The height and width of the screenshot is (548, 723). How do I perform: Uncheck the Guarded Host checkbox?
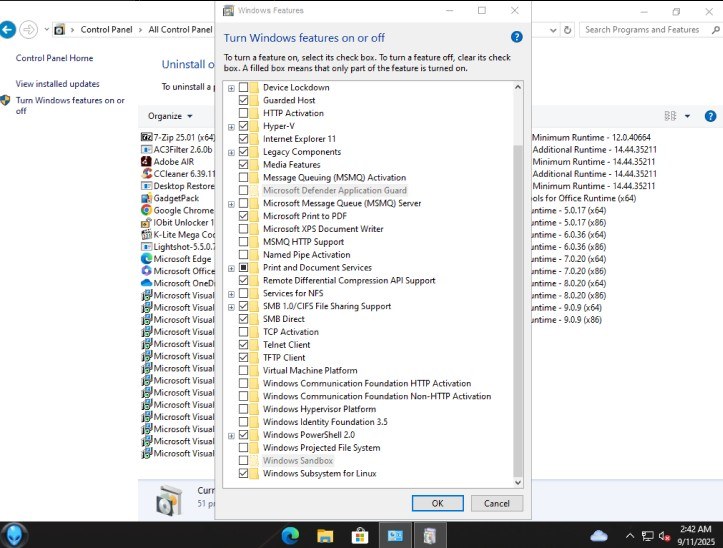[243, 100]
